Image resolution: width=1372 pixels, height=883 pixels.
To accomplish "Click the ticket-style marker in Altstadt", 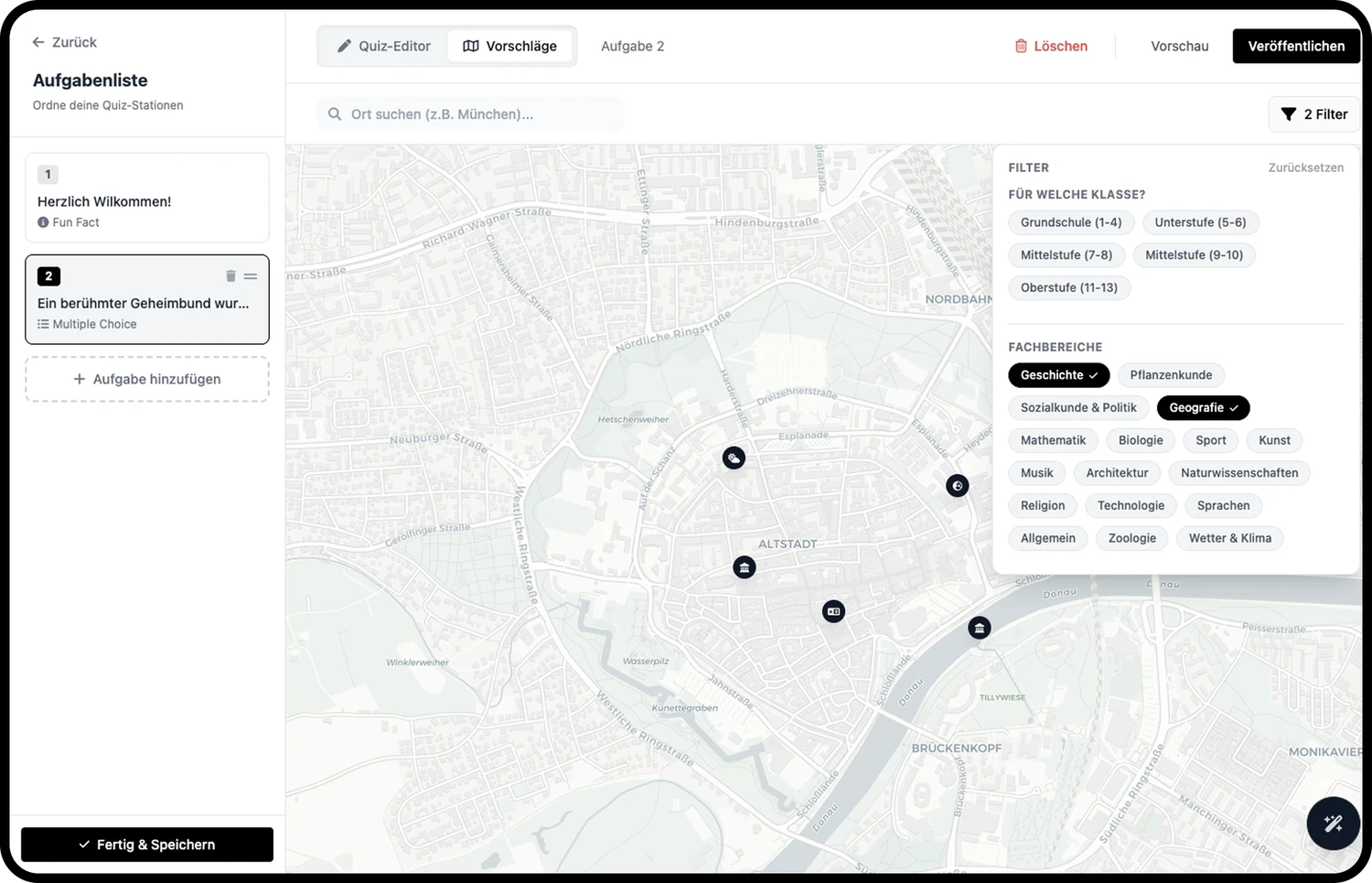I will [x=833, y=611].
